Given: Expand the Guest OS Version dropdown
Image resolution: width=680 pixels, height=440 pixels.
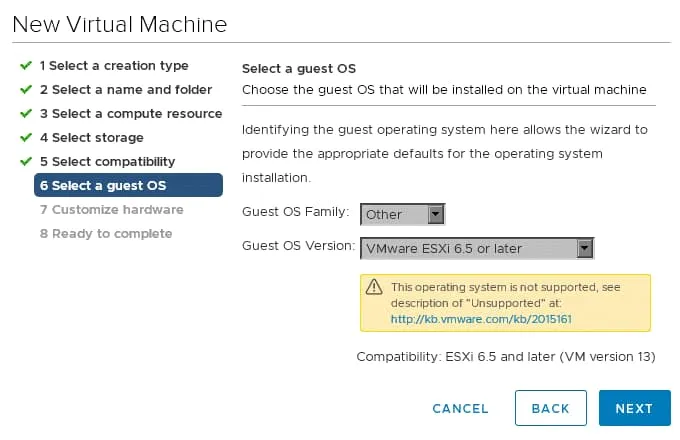Looking at the screenshot, I should (477, 248).
